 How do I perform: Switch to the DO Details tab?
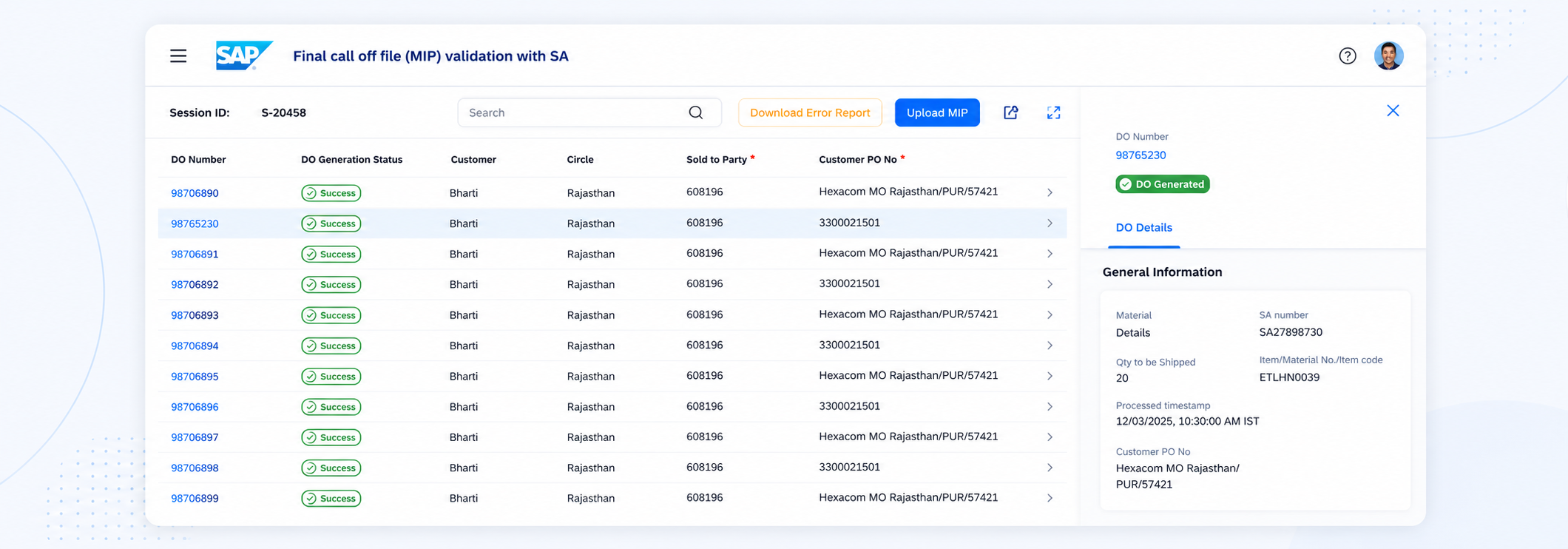1143,228
